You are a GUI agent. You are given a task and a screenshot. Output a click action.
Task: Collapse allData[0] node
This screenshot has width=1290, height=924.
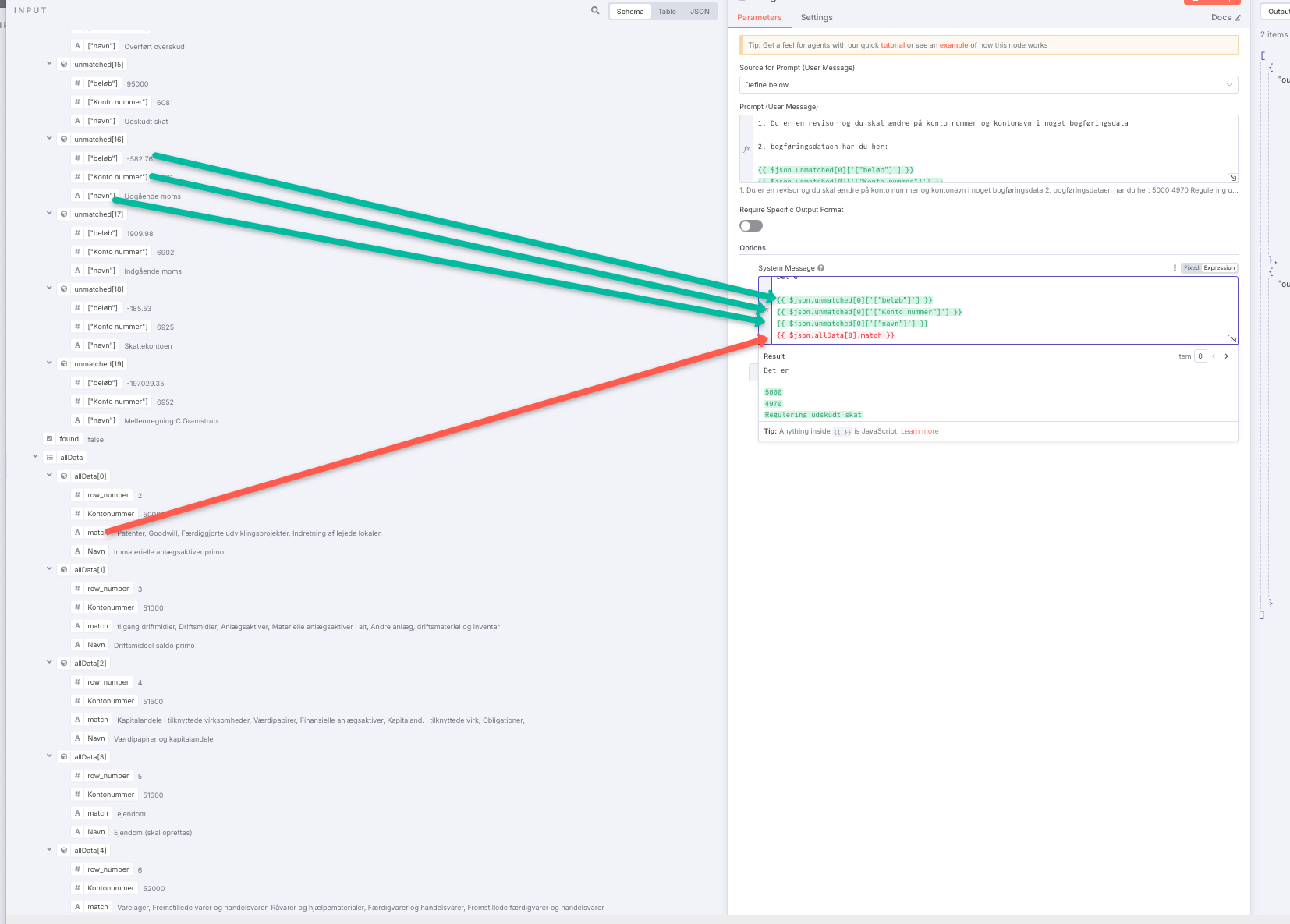pyautogui.click(x=49, y=476)
